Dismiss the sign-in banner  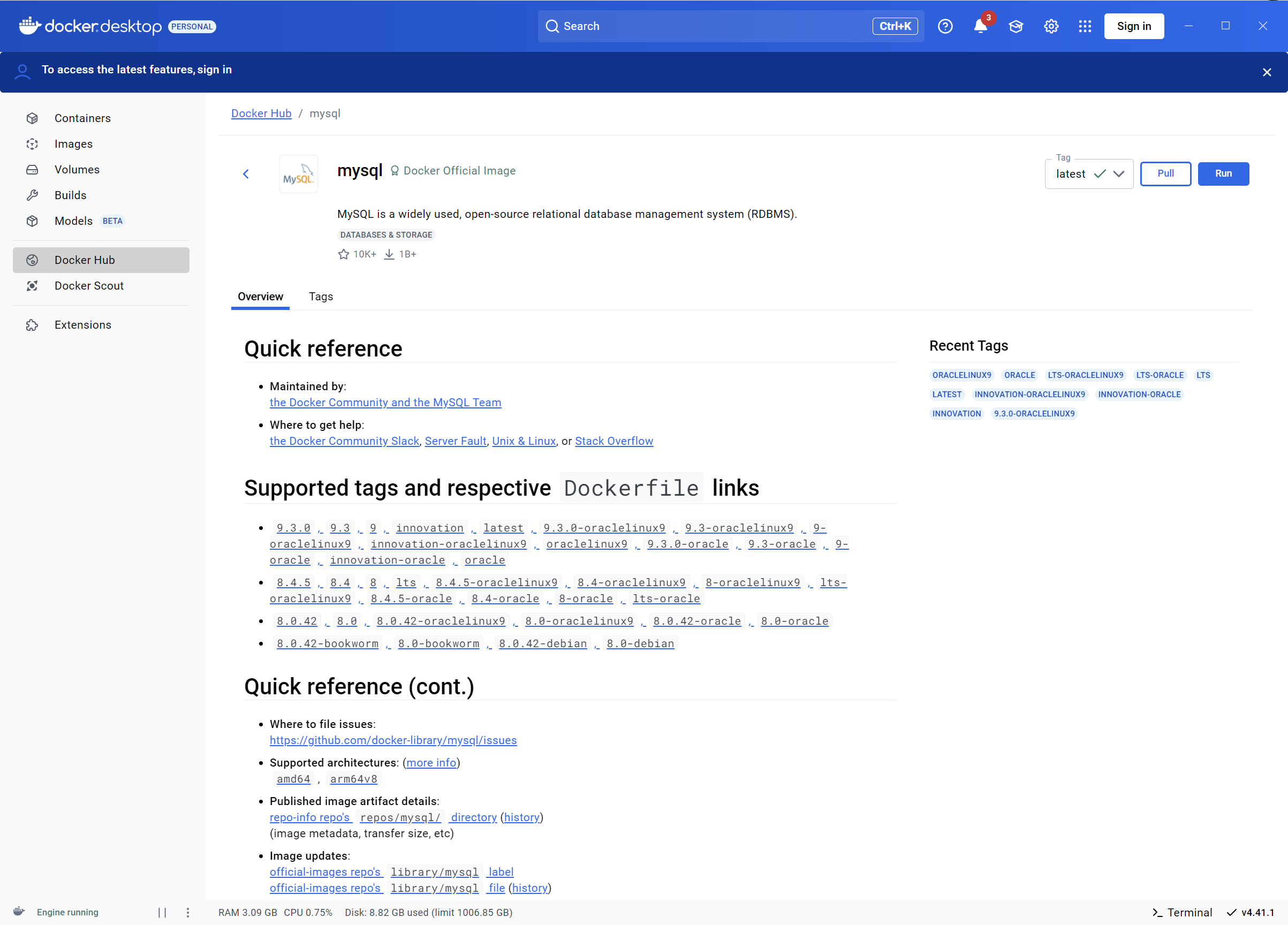[1267, 72]
